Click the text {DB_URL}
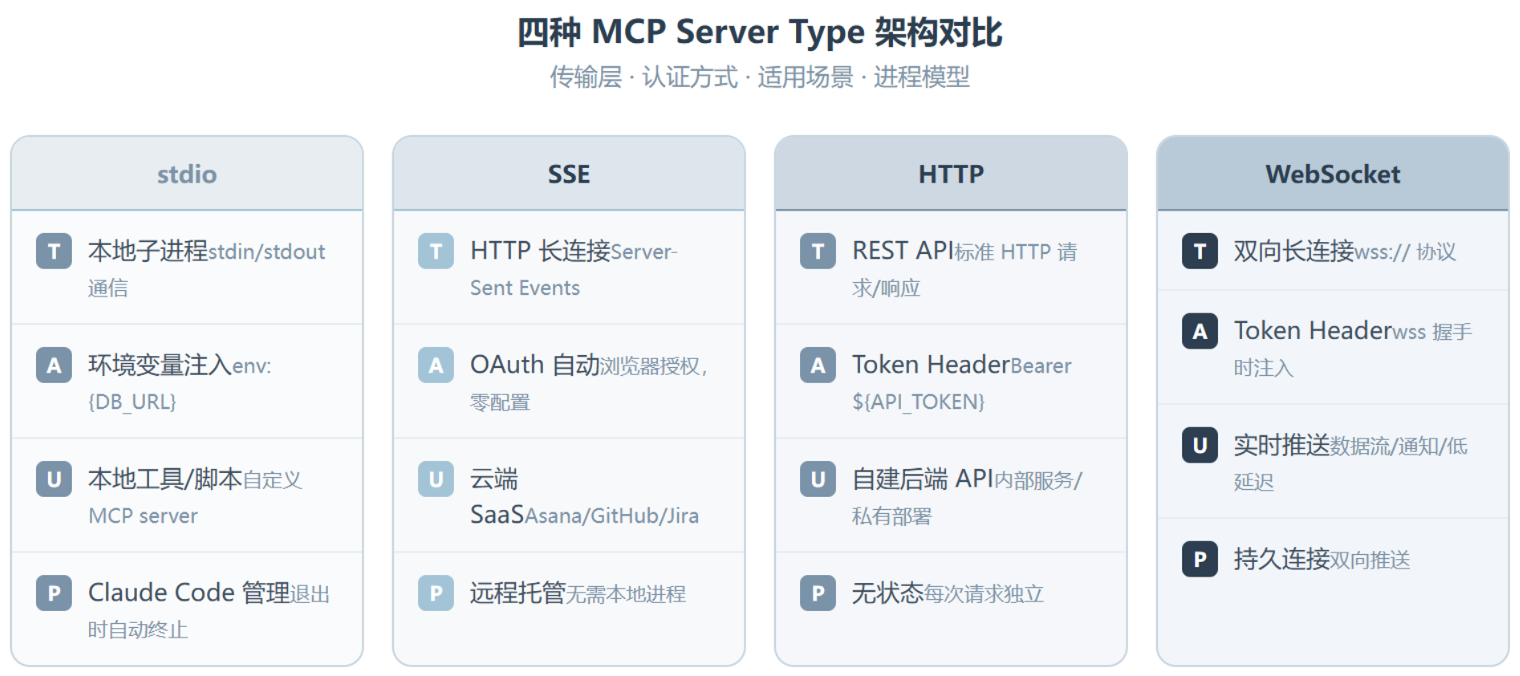This screenshot has width=1520, height=676. coord(132,402)
